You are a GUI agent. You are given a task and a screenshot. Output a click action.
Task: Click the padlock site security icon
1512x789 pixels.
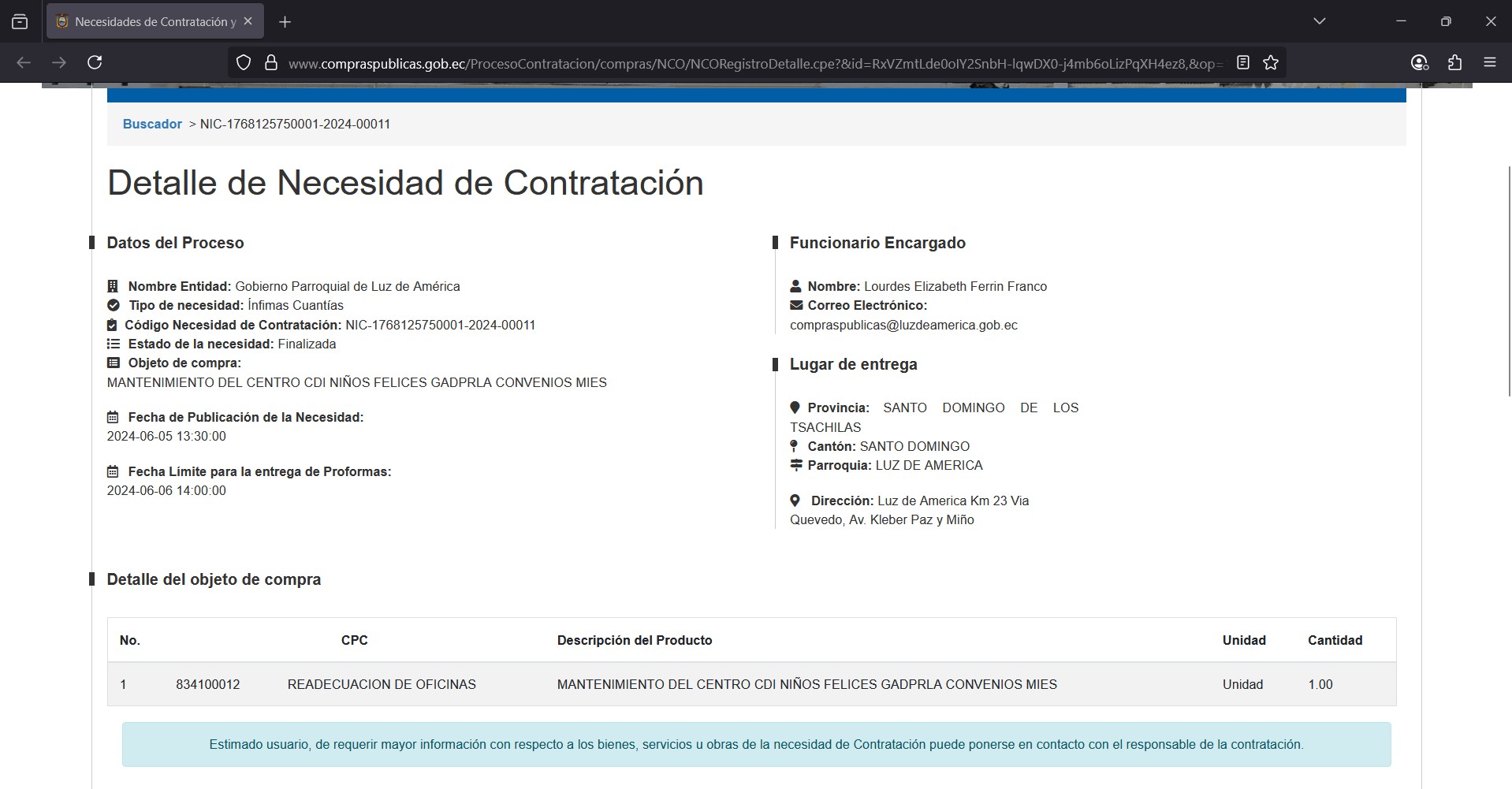(x=271, y=63)
